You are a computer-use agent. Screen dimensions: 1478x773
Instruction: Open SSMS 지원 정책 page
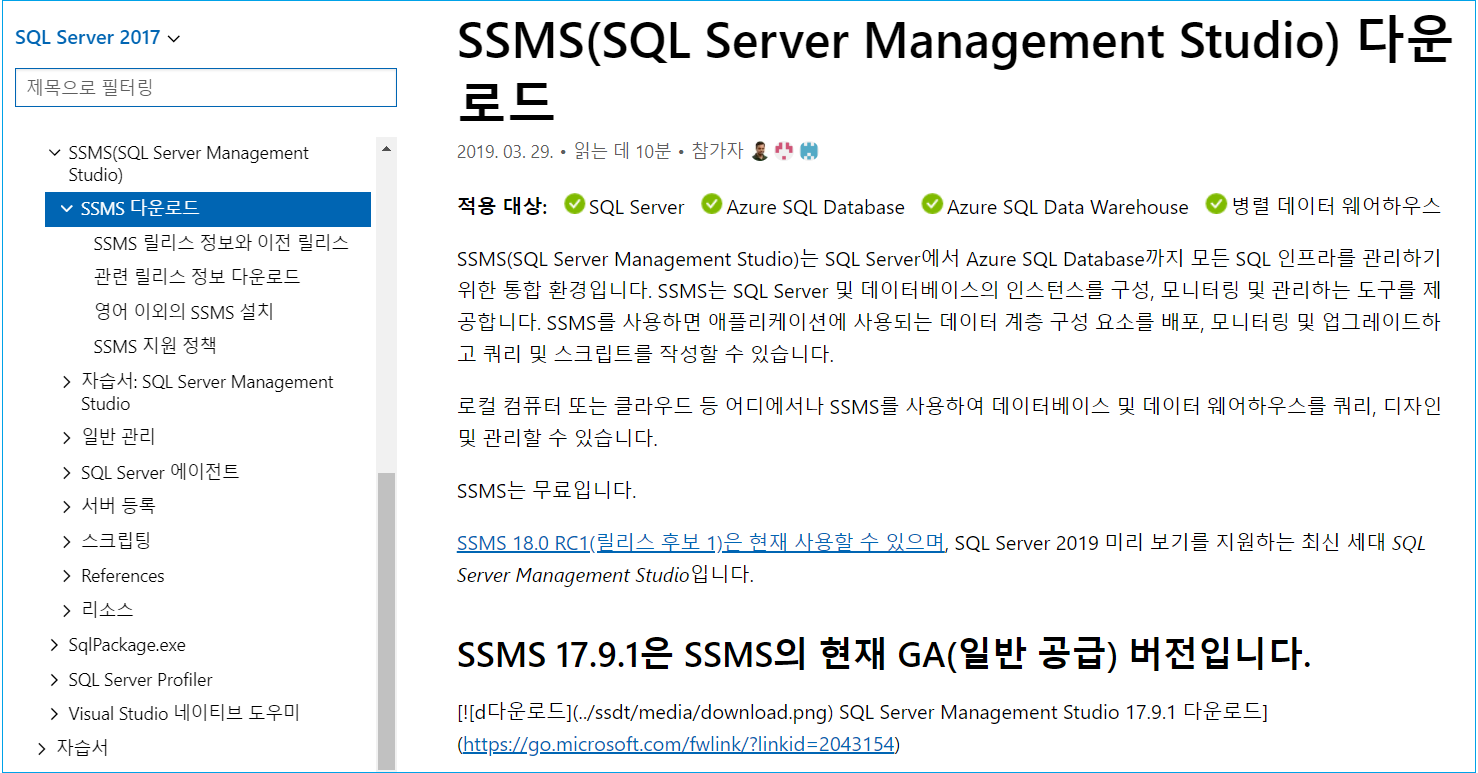tap(155, 346)
